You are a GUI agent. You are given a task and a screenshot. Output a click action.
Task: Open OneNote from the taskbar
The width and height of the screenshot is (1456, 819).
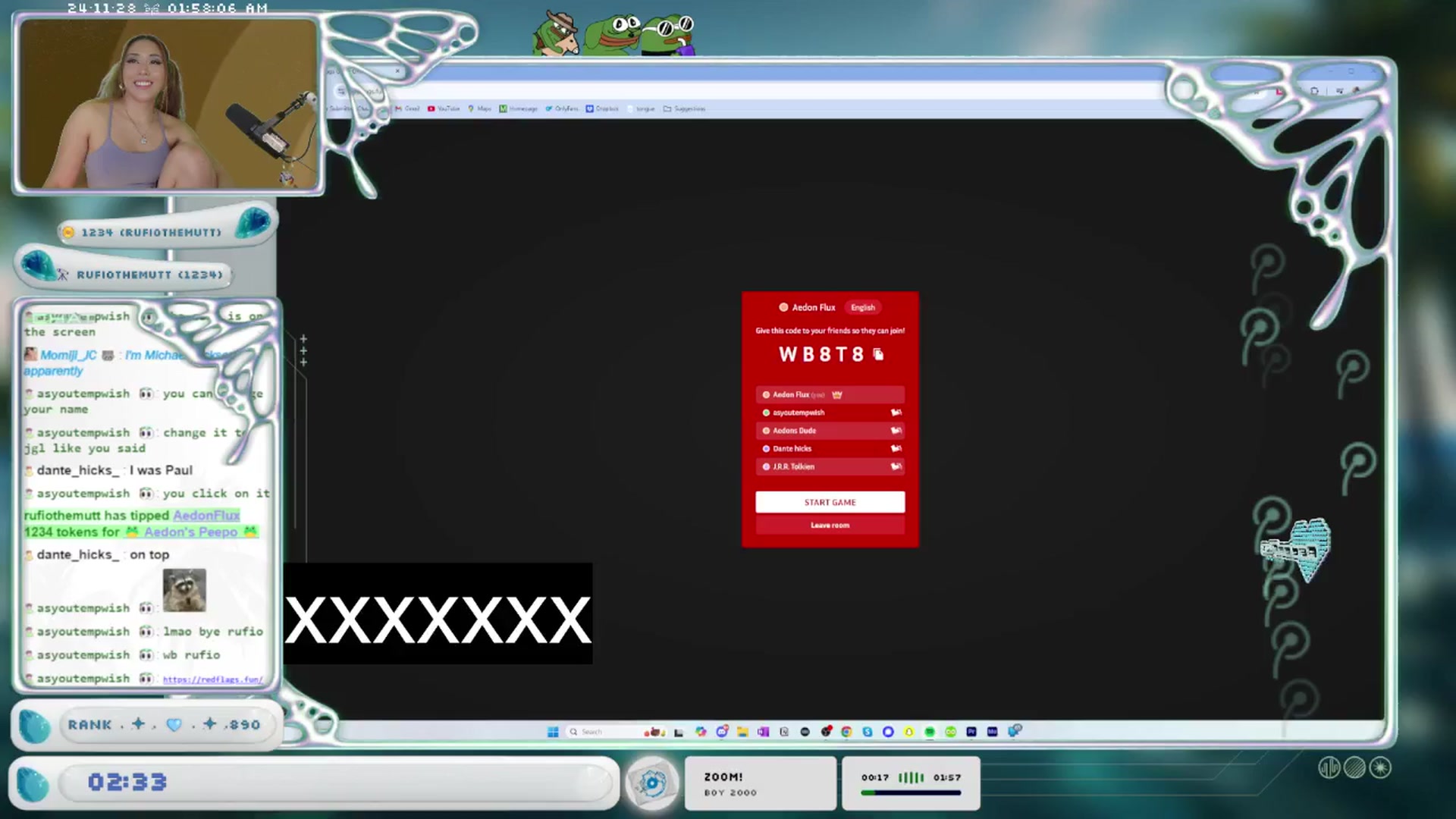763,732
